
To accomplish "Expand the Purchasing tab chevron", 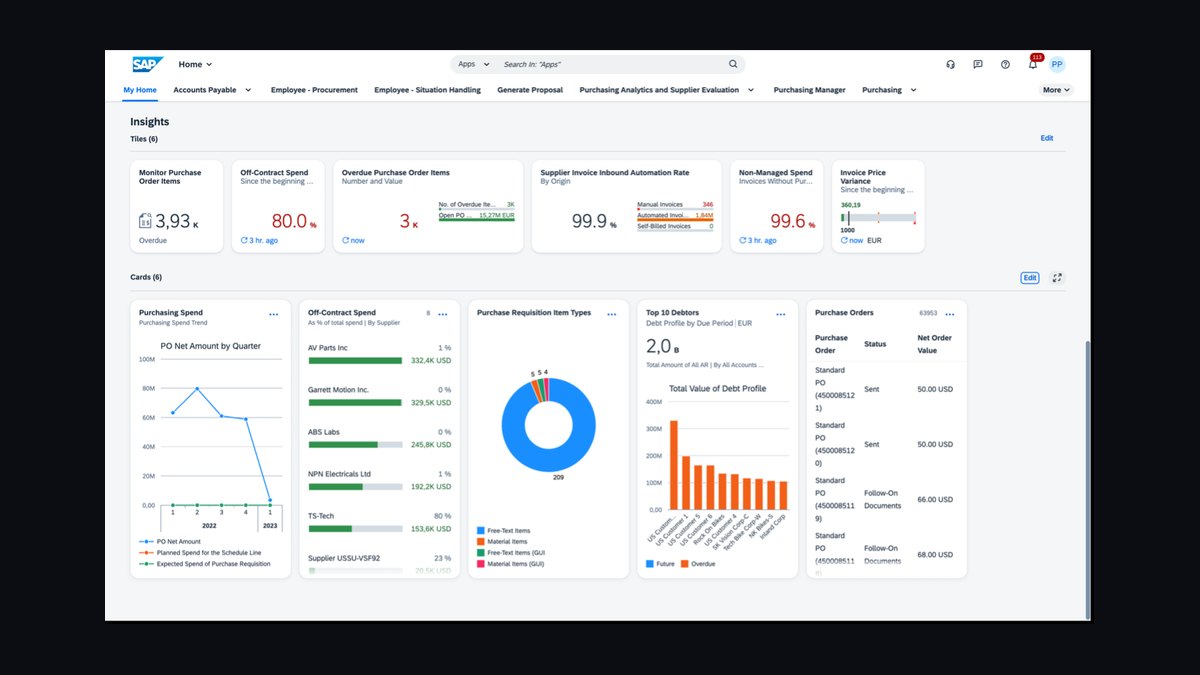I will tap(913, 90).
